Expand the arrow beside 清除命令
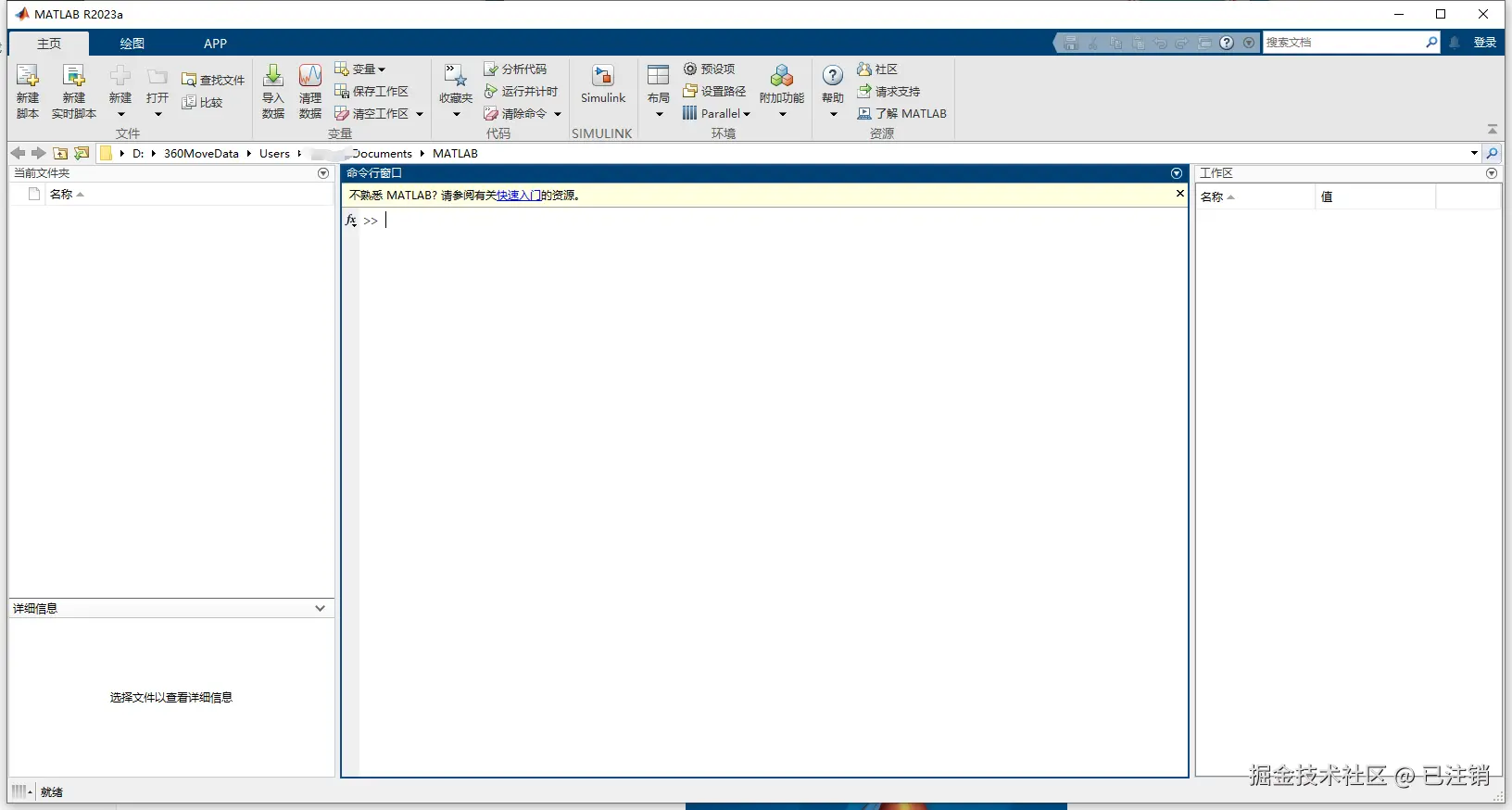 point(558,114)
